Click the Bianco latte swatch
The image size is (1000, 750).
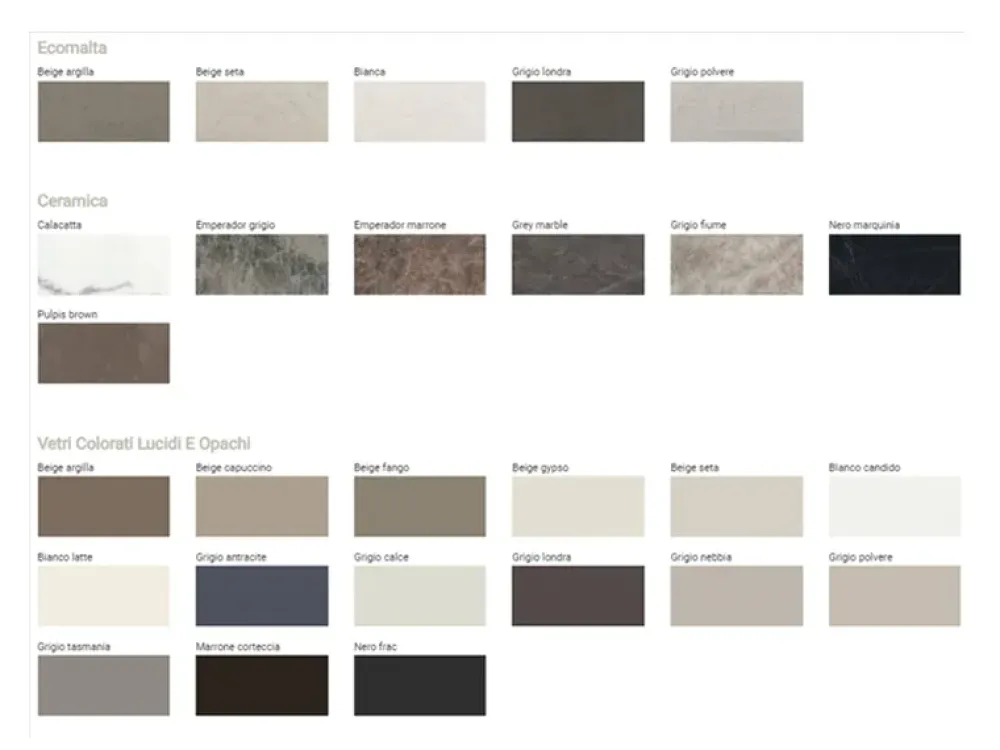pos(103,596)
